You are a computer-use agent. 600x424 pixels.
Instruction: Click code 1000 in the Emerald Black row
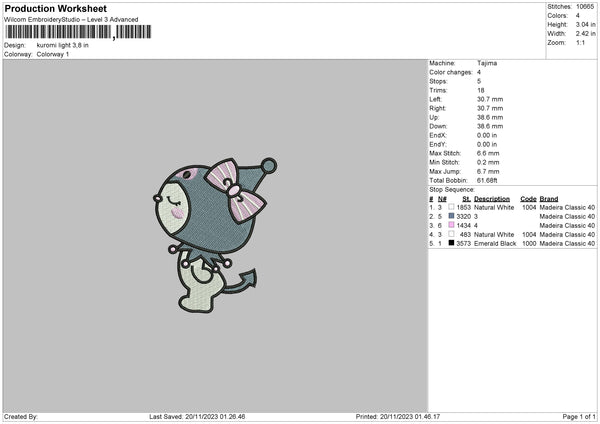(529, 243)
